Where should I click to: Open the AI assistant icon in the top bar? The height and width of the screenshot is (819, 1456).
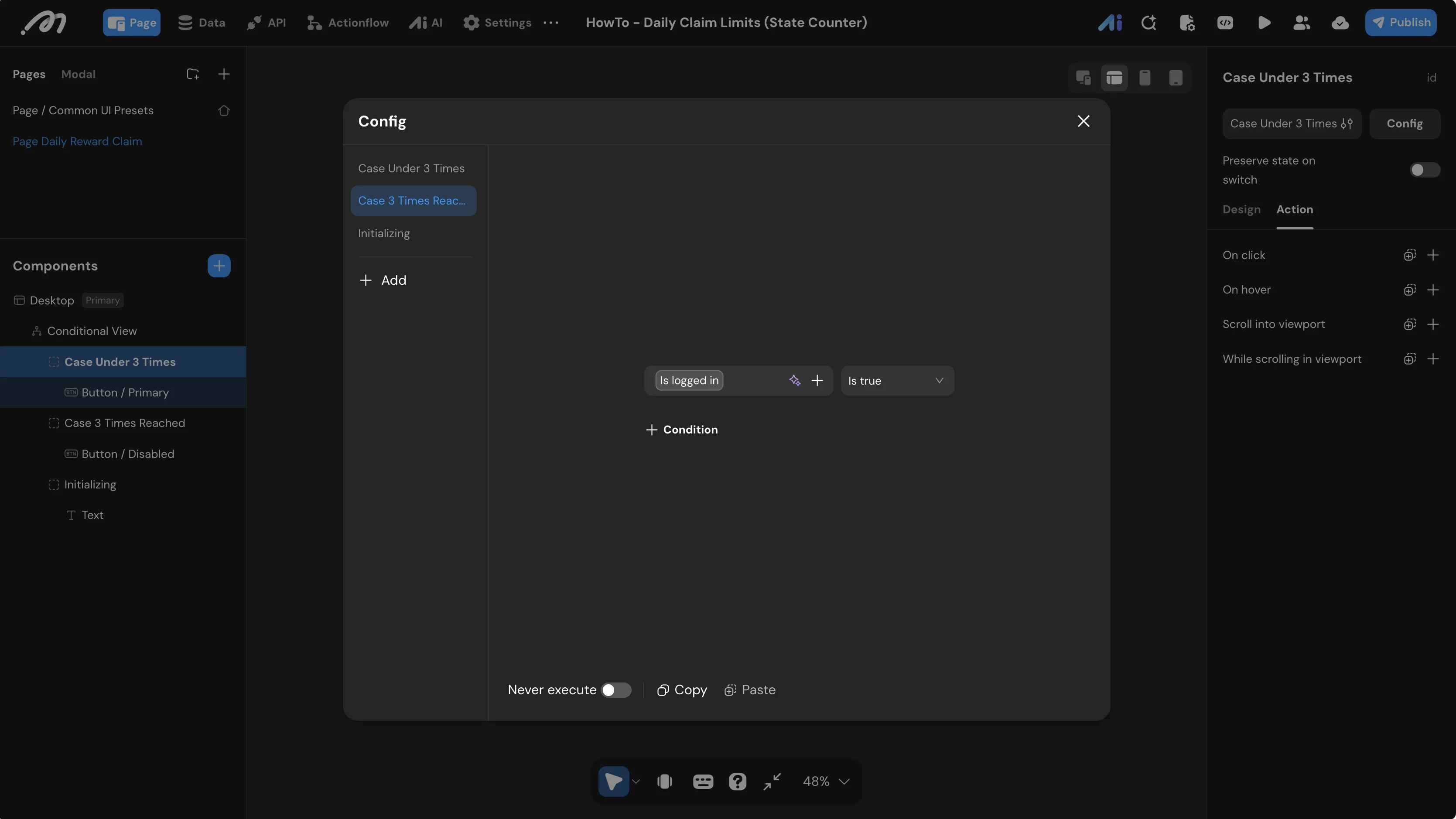point(1110,23)
